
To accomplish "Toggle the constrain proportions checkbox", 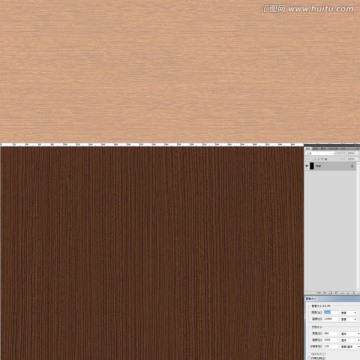I will [x=309, y=358].
